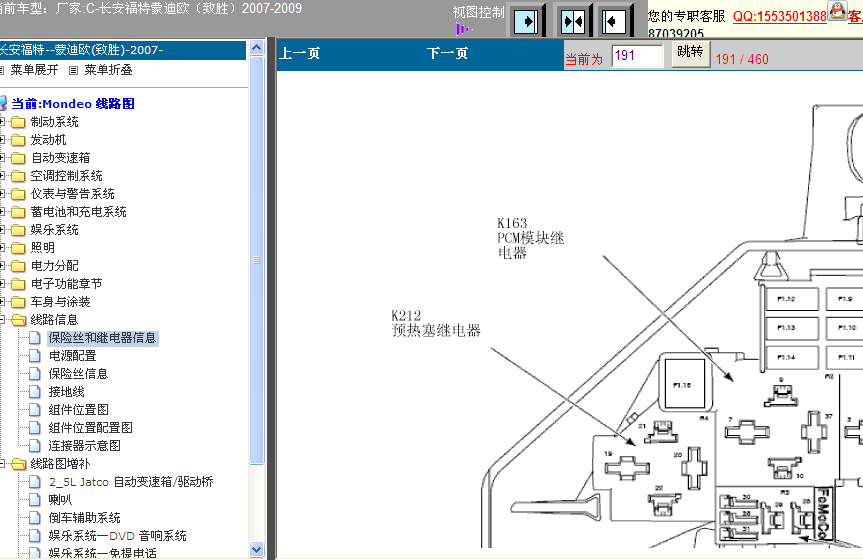This screenshot has width=863, height=560.
Task: Click tree panel scroll down arrow
Action: point(256,549)
